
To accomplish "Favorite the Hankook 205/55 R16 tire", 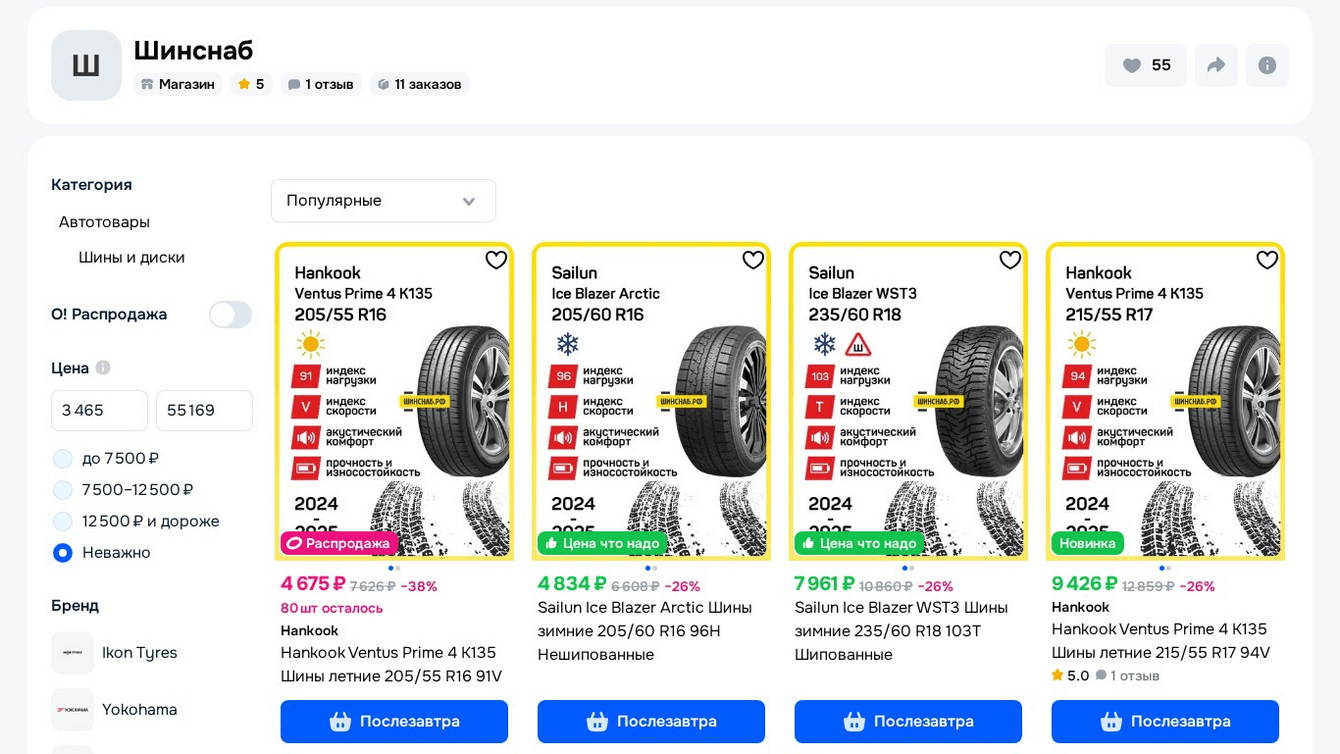I will (496, 260).
